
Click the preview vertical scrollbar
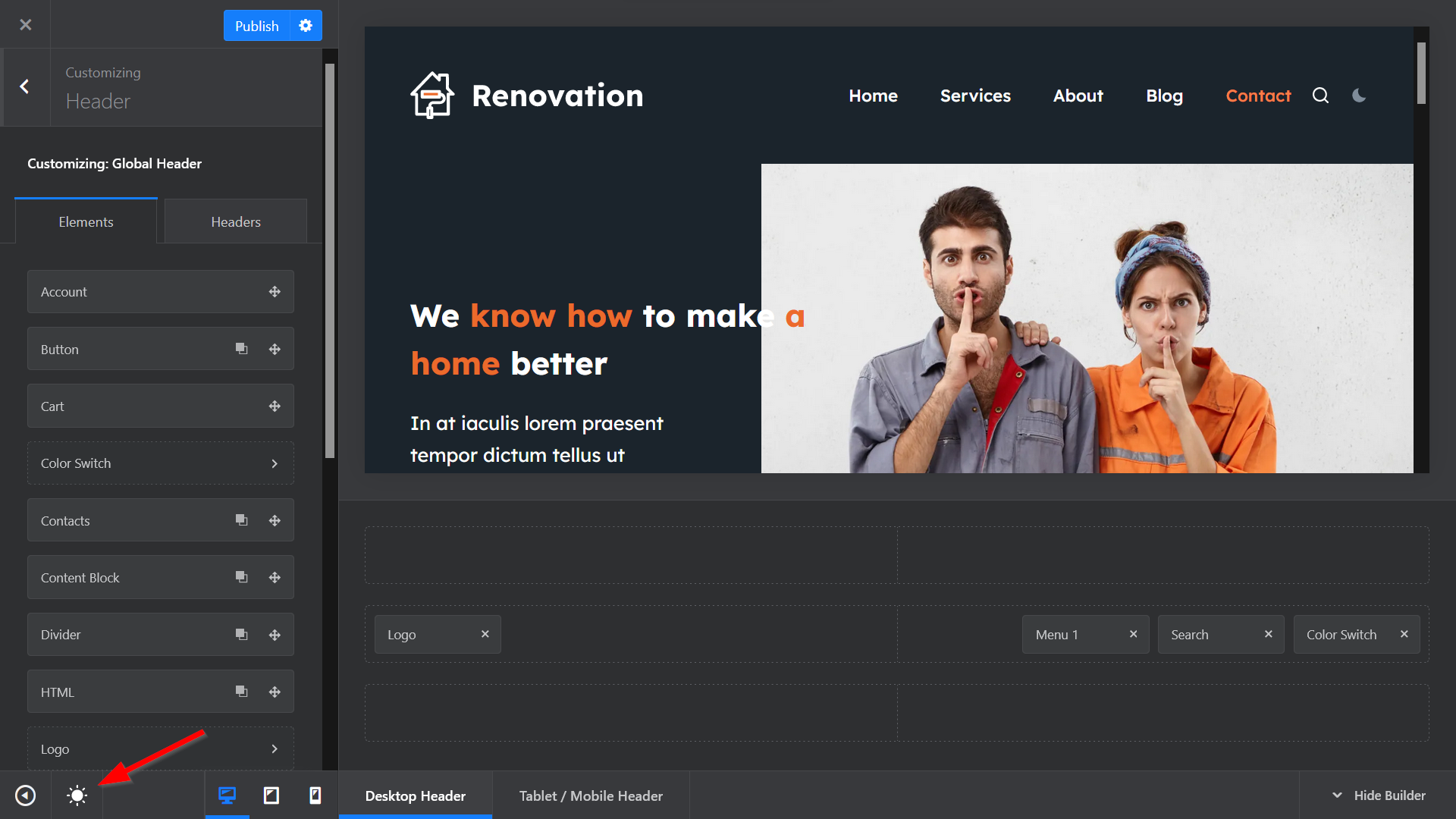pyautogui.click(x=1421, y=74)
